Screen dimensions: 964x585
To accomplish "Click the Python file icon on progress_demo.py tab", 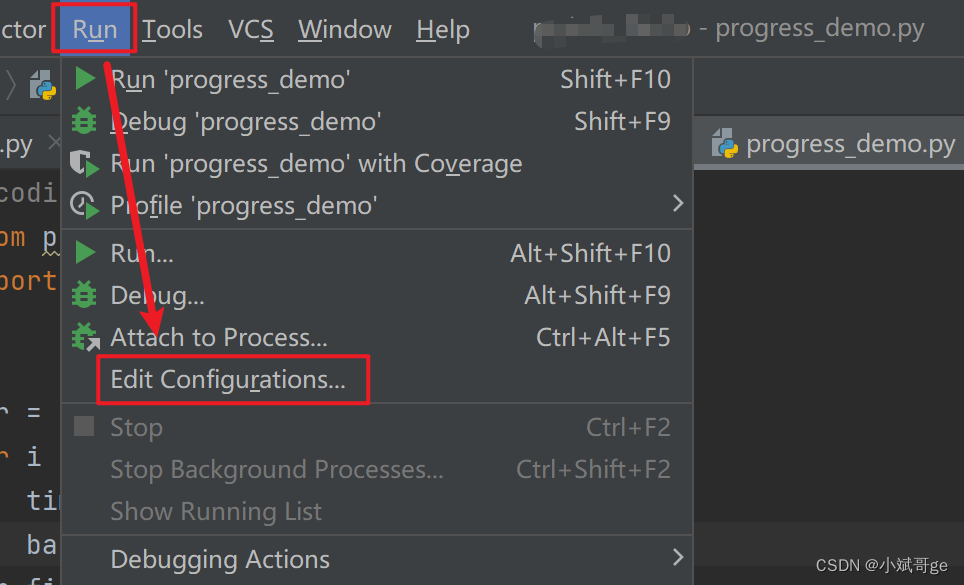I will coord(725,145).
